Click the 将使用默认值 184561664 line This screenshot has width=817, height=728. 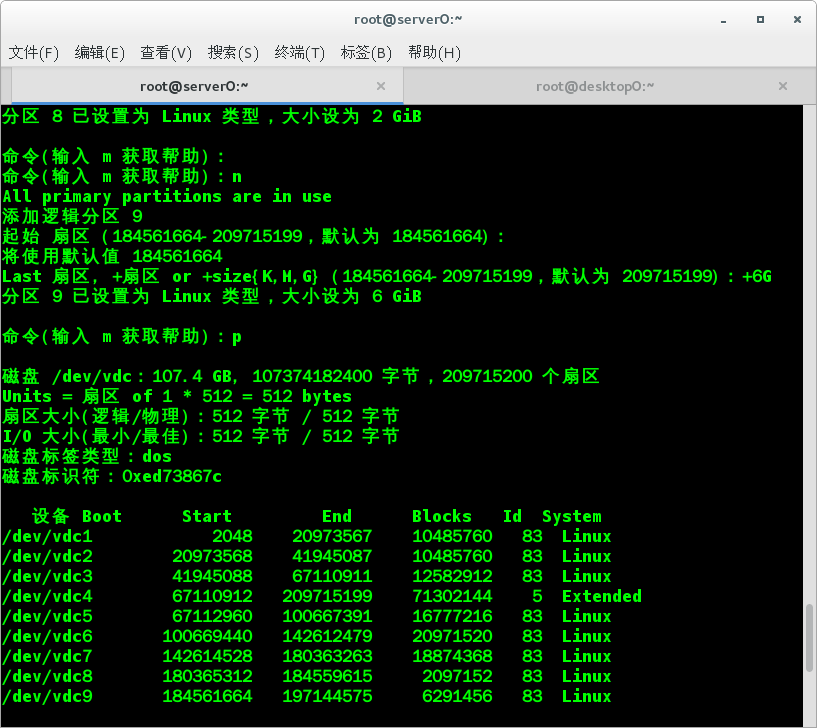(x=113, y=256)
